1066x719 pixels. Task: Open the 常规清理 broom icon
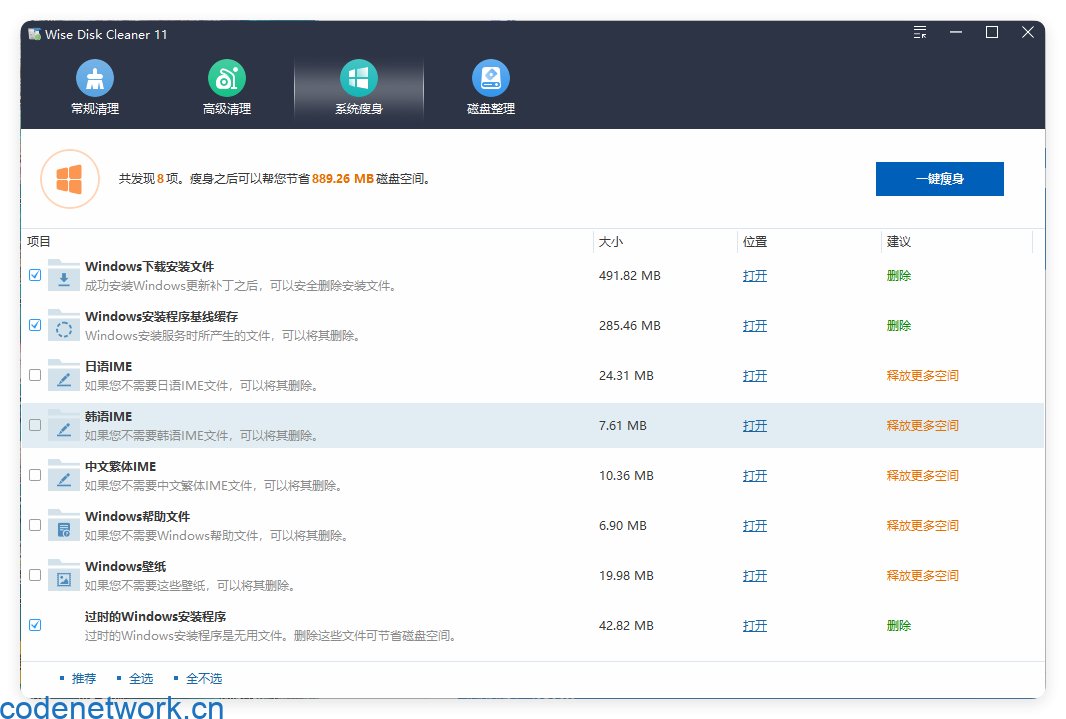[x=94, y=78]
